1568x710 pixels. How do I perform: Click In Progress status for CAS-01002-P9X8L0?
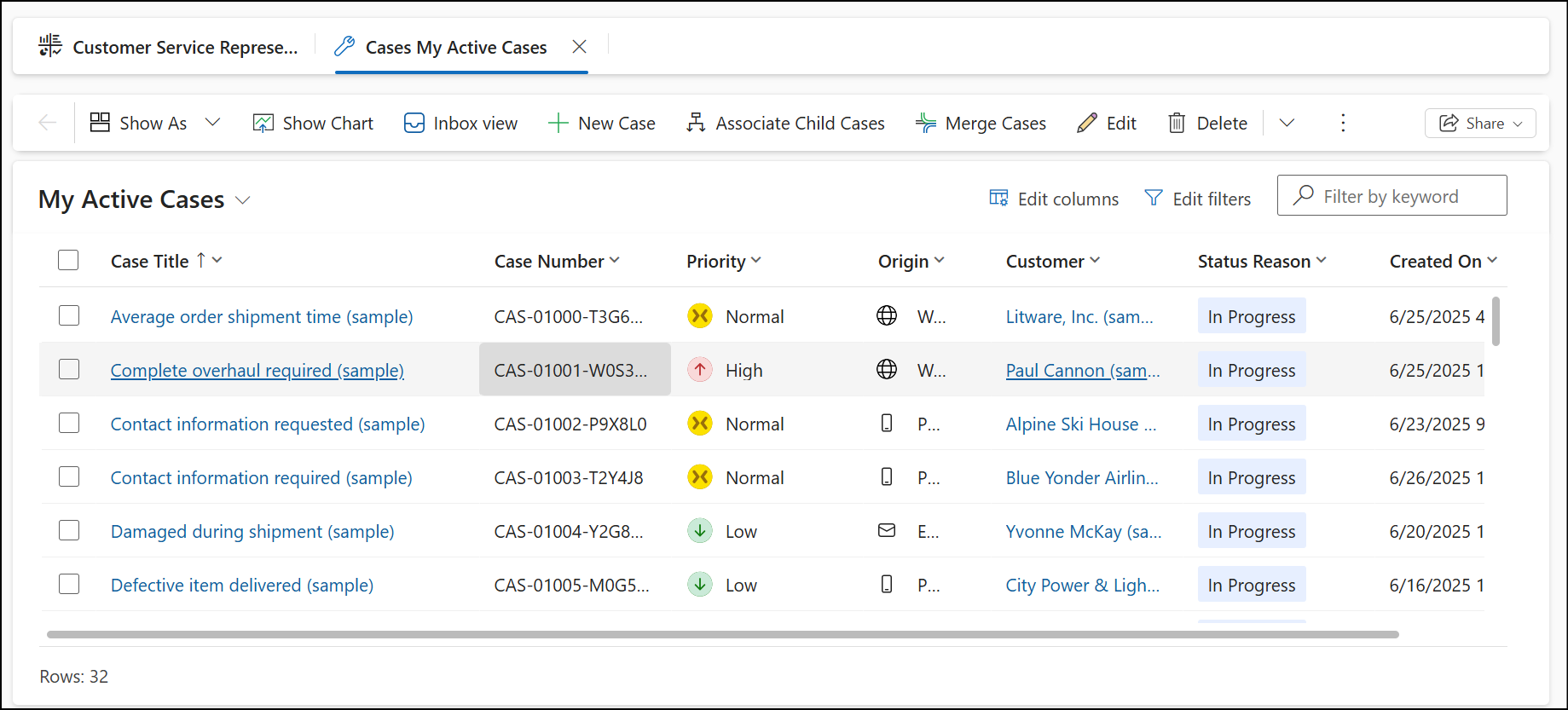pyautogui.click(x=1252, y=424)
